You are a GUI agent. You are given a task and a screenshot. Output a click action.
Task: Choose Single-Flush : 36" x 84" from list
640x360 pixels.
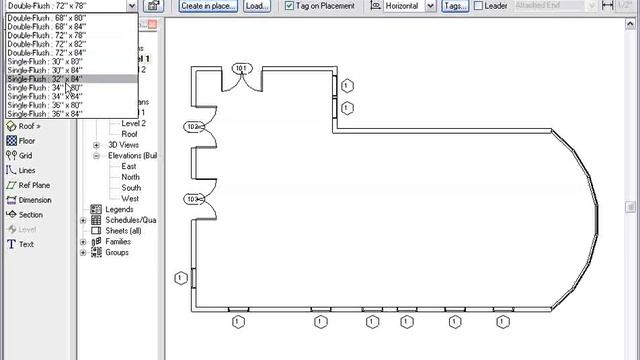click(71, 114)
